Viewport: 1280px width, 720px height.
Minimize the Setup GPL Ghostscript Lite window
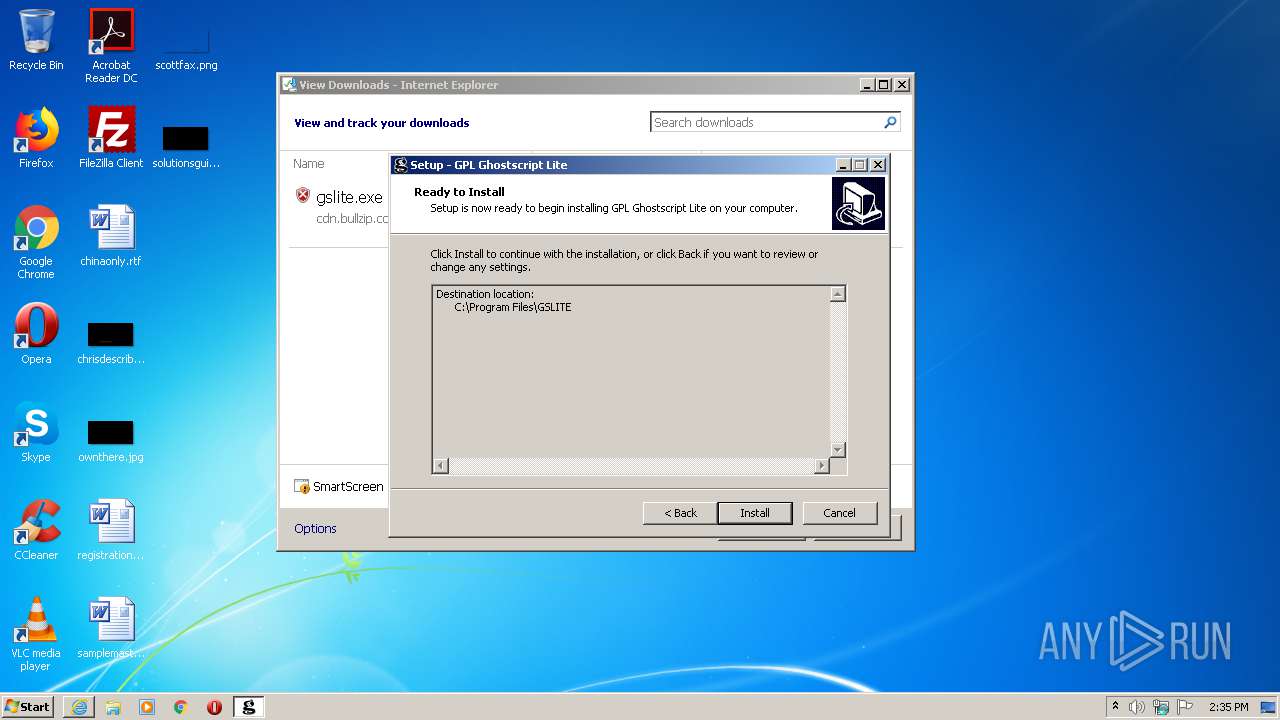pyautogui.click(x=843, y=165)
